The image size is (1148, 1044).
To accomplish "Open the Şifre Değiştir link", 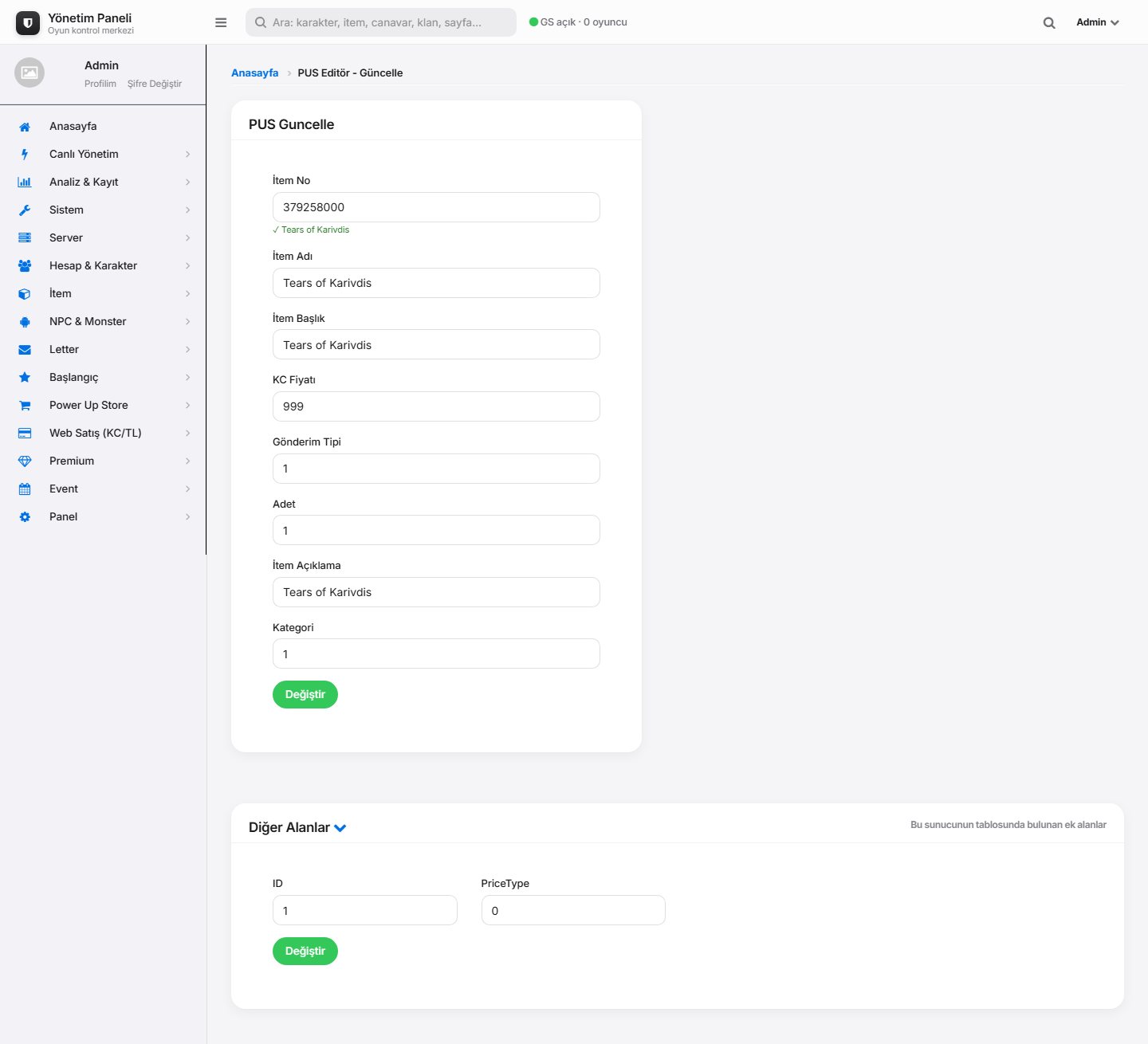I will pos(155,84).
